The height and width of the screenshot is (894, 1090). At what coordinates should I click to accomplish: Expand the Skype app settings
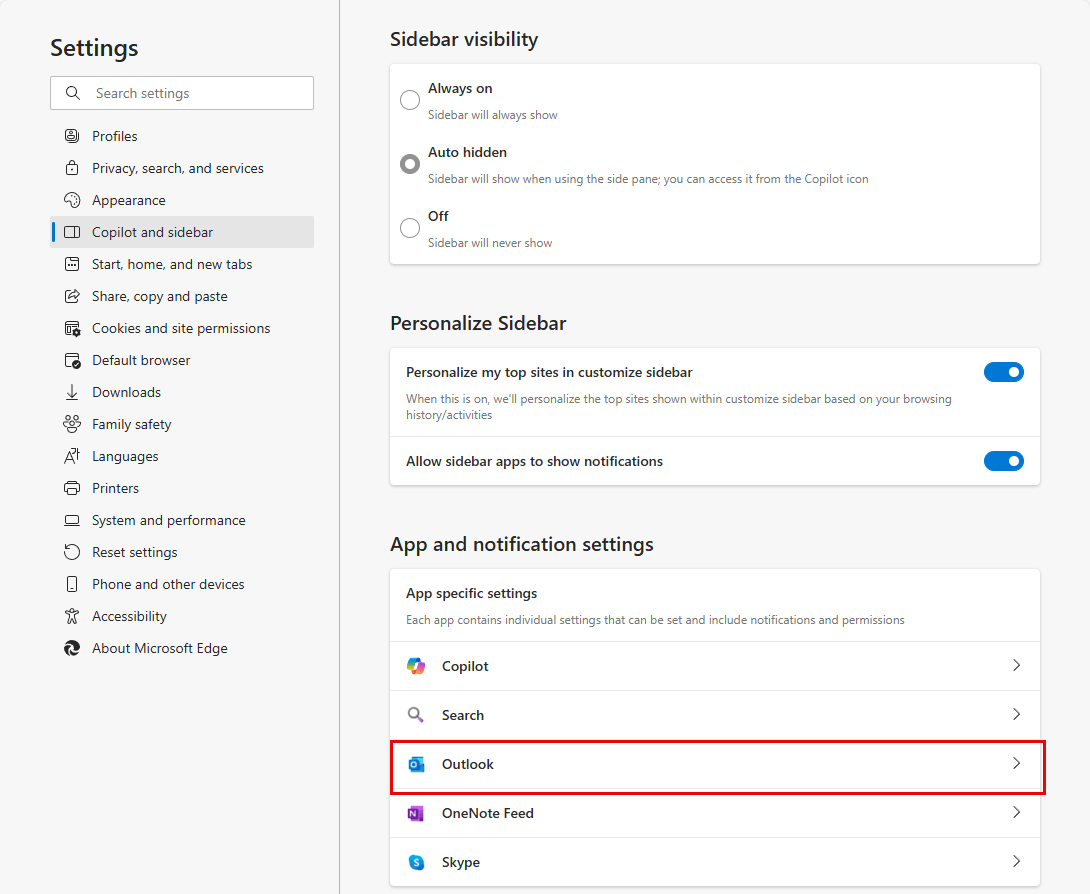pos(1016,862)
